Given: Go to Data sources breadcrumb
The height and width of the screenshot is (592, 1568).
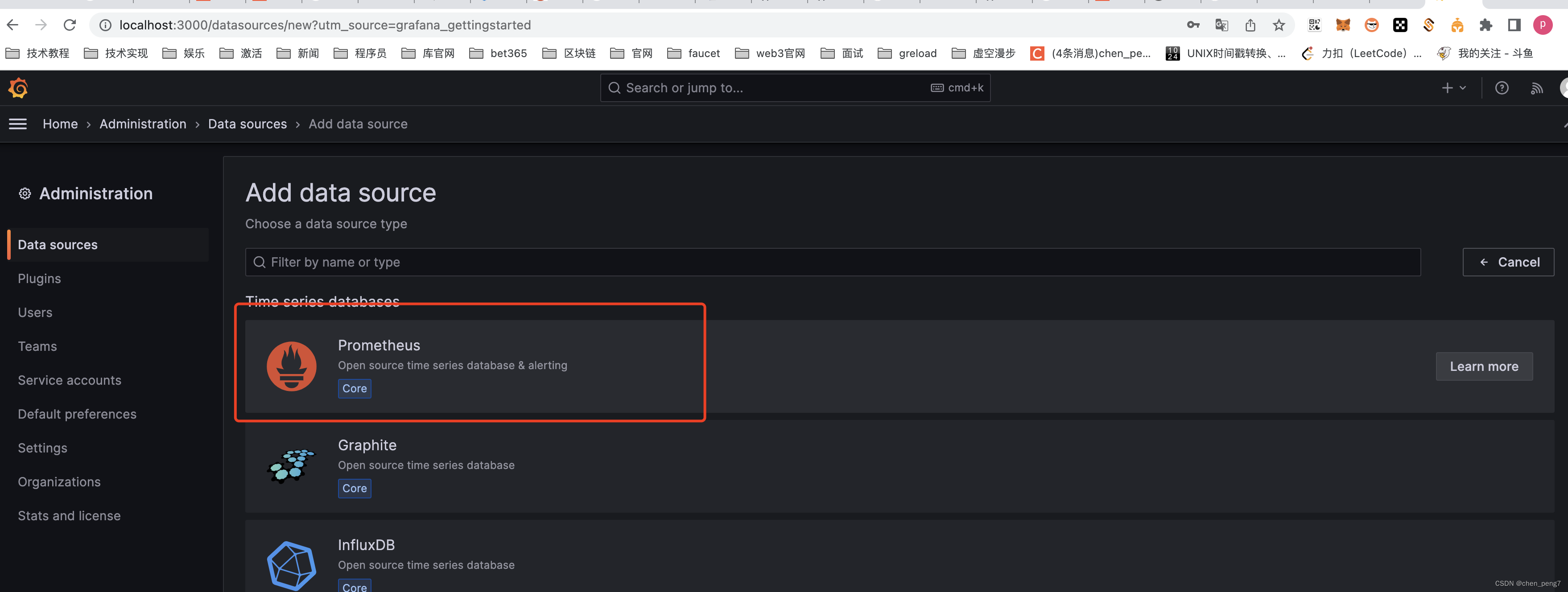Looking at the screenshot, I should coord(247,124).
